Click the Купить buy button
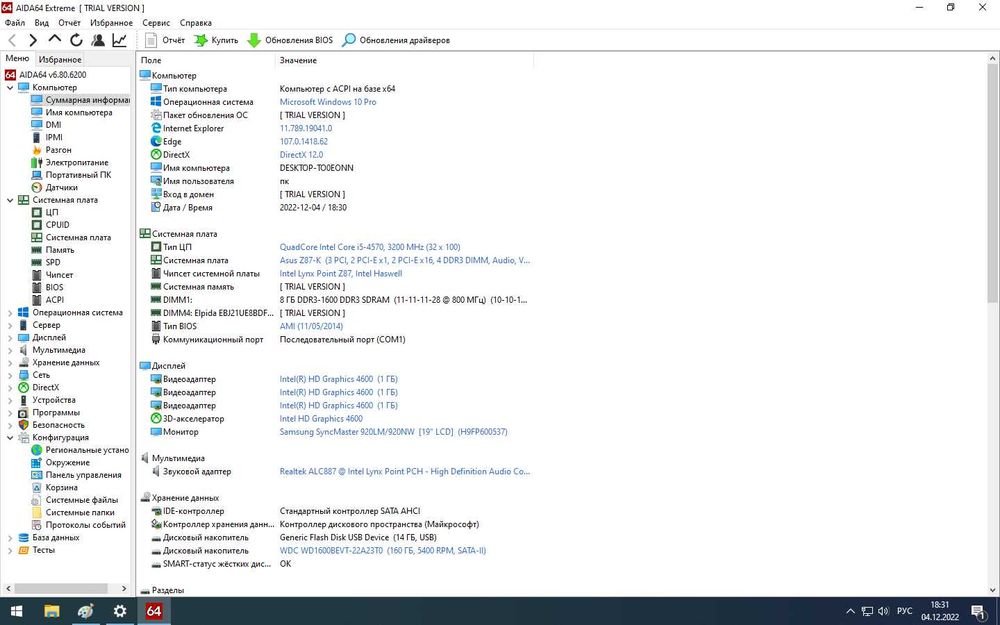 click(216, 40)
